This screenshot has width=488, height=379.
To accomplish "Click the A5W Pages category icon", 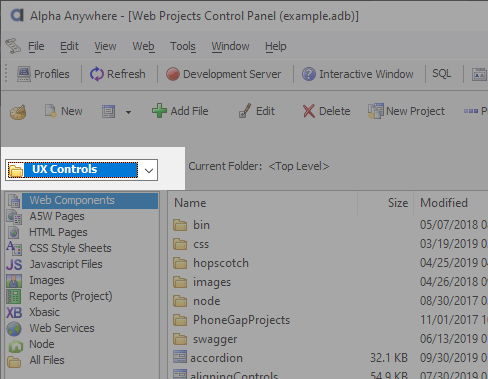I will (x=14, y=217).
